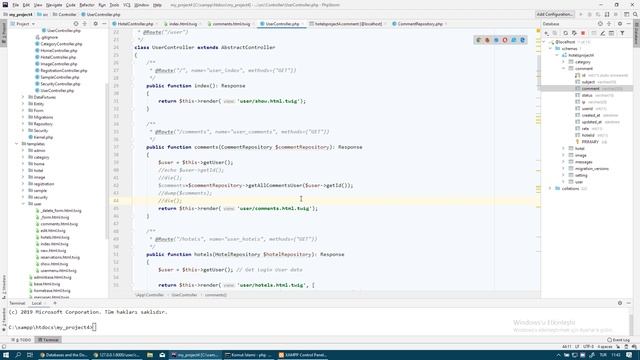The image size is (640, 360).
Task: Open the Terminal tool window tab at bottom
Action: [49, 340]
